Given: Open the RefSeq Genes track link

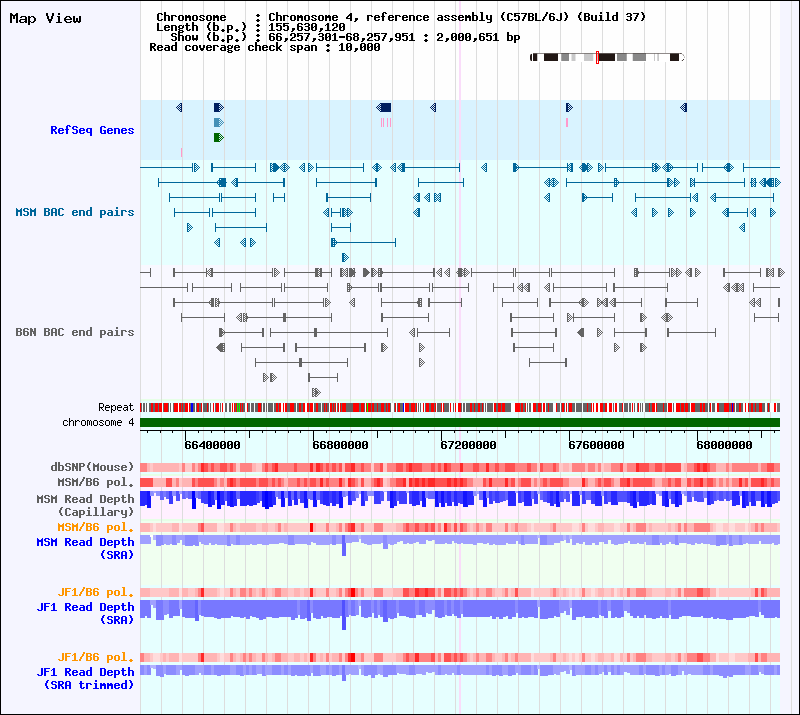Looking at the screenshot, I should coord(92,130).
